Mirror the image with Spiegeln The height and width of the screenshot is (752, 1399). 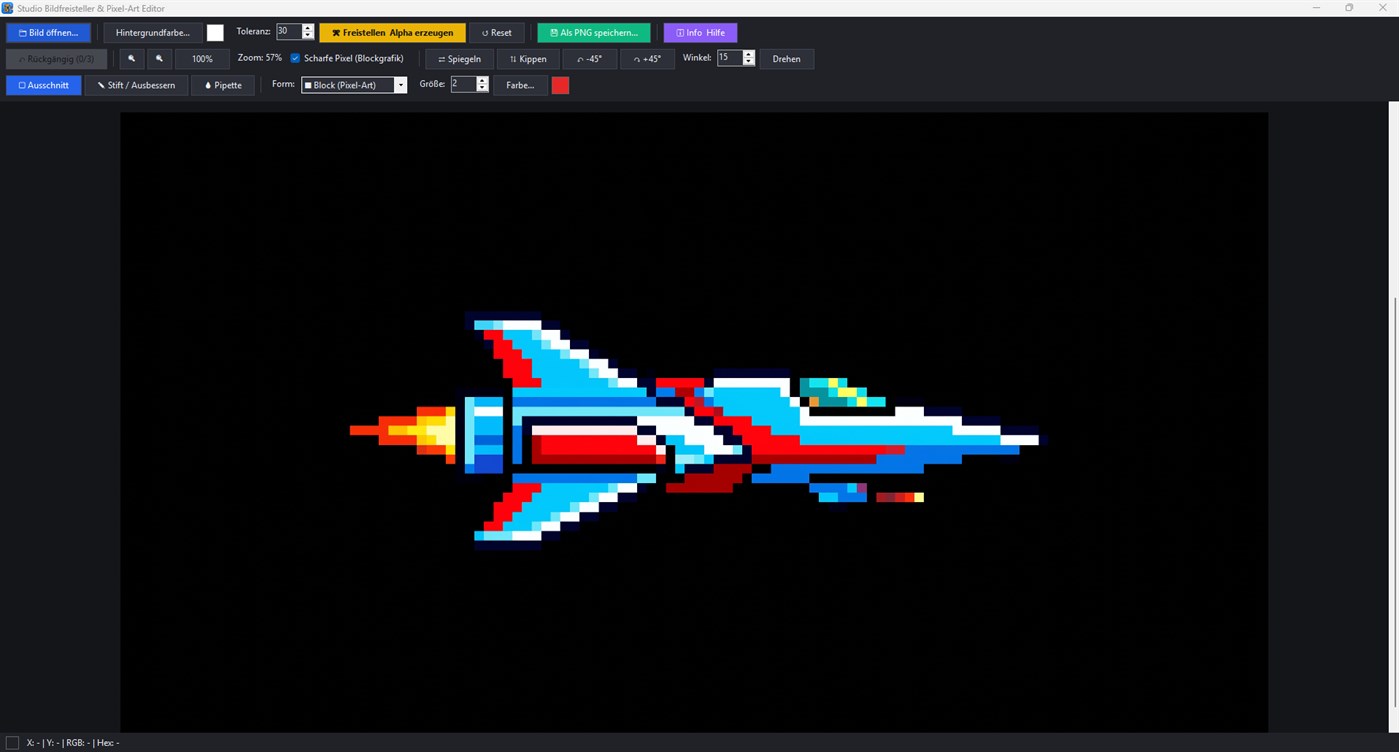459,59
